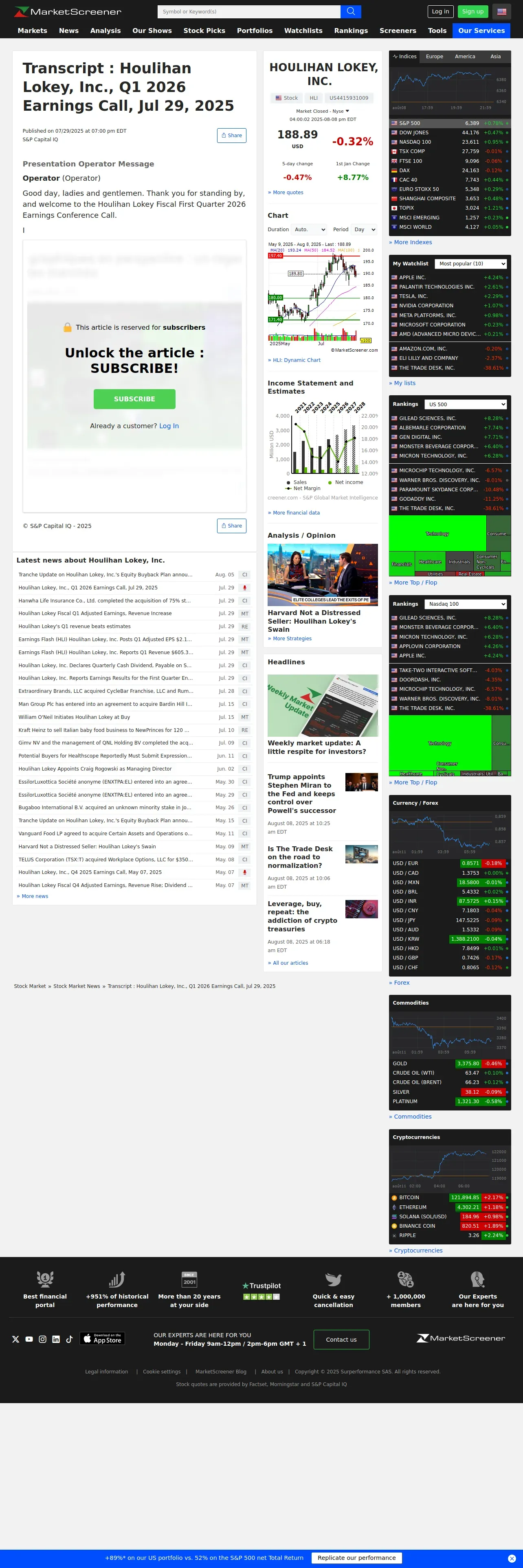Click the green SUBSCRIBE button
The image size is (523, 1568).
pyautogui.click(x=134, y=399)
